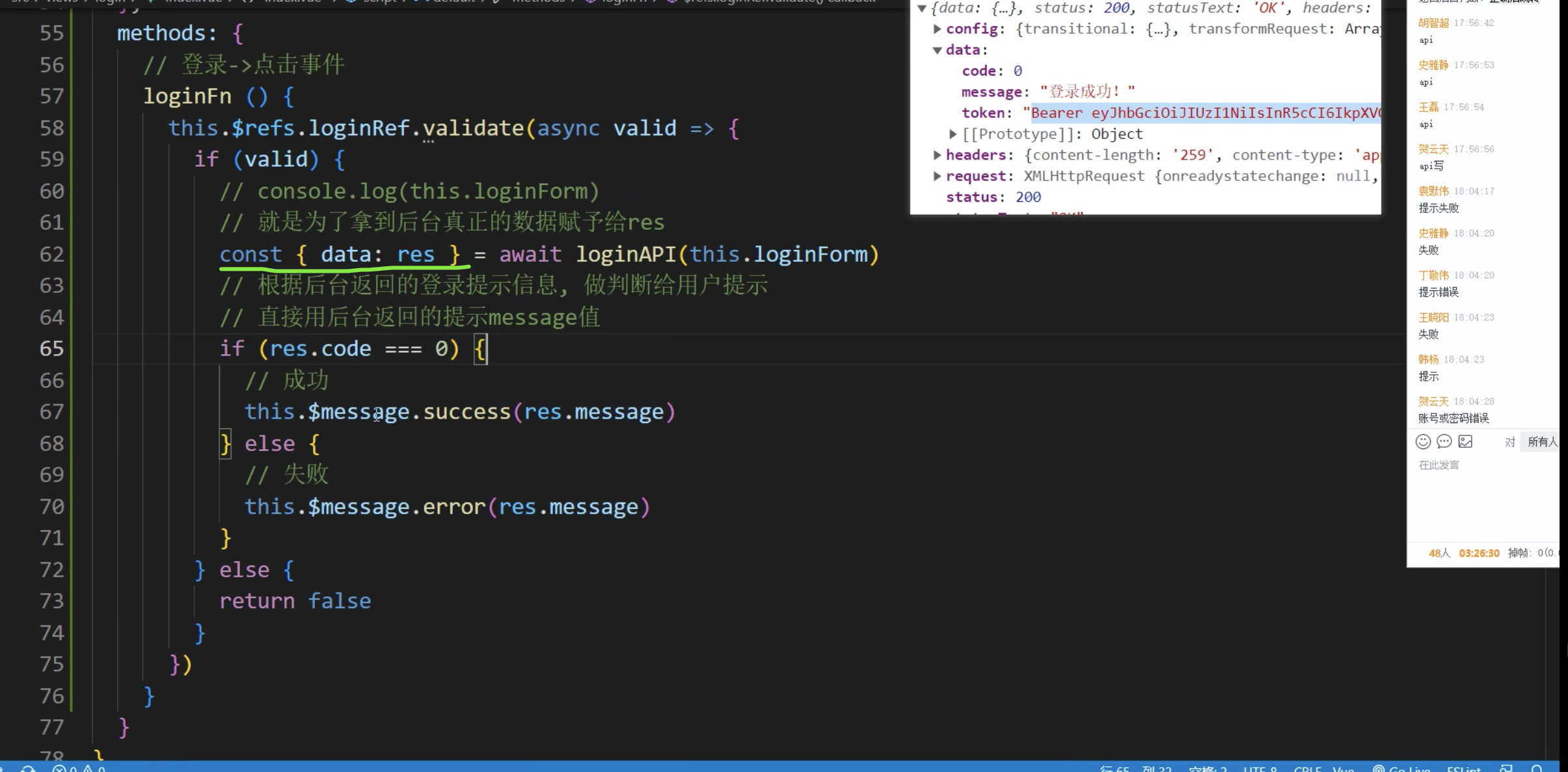The height and width of the screenshot is (772, 1568).
Task: Click 袁默伟's message 提示失败
Action: [1439, 208]
